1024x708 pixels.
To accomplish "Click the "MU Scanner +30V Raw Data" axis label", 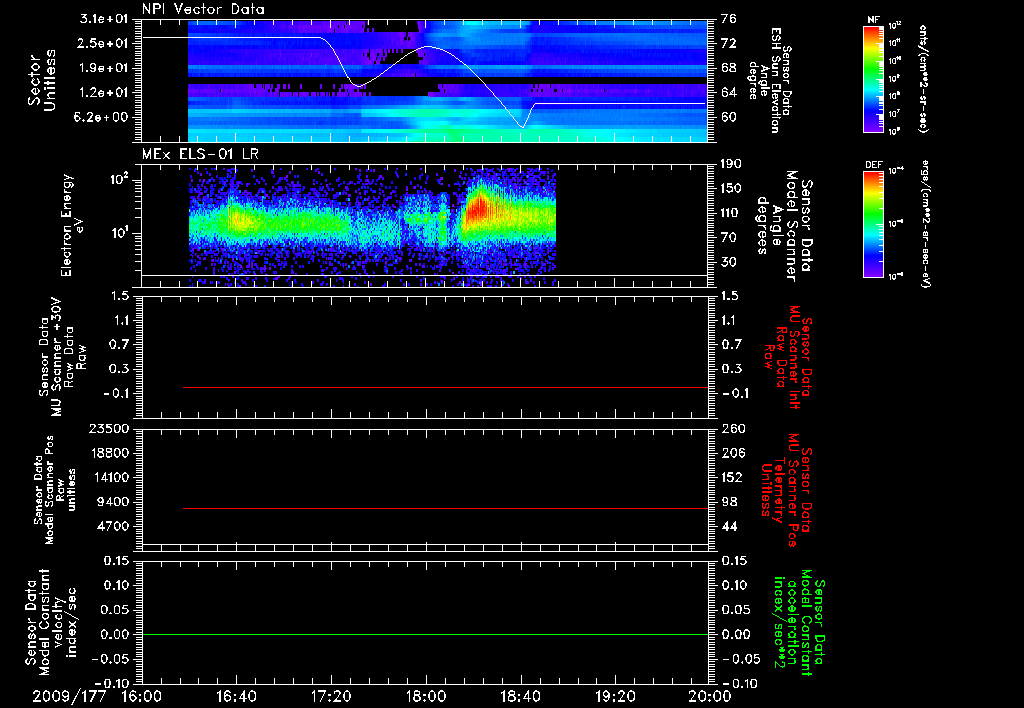I will point(63,357).
